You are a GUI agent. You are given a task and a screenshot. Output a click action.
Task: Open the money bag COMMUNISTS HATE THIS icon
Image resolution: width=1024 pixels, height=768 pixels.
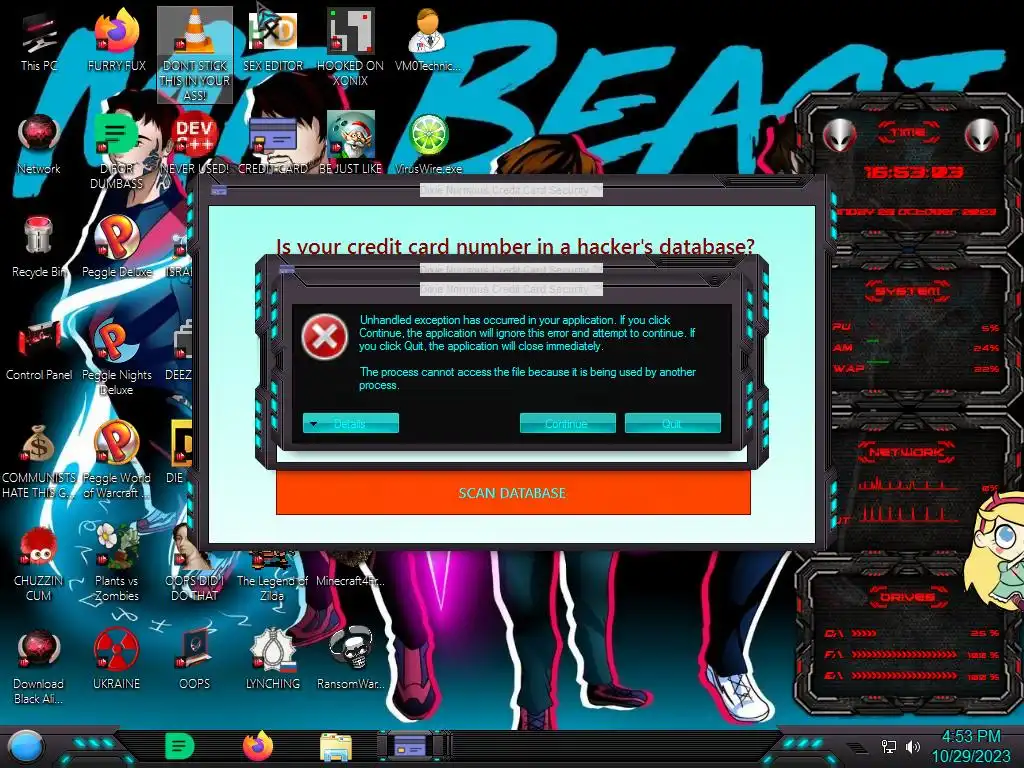[x=39, y=461]
